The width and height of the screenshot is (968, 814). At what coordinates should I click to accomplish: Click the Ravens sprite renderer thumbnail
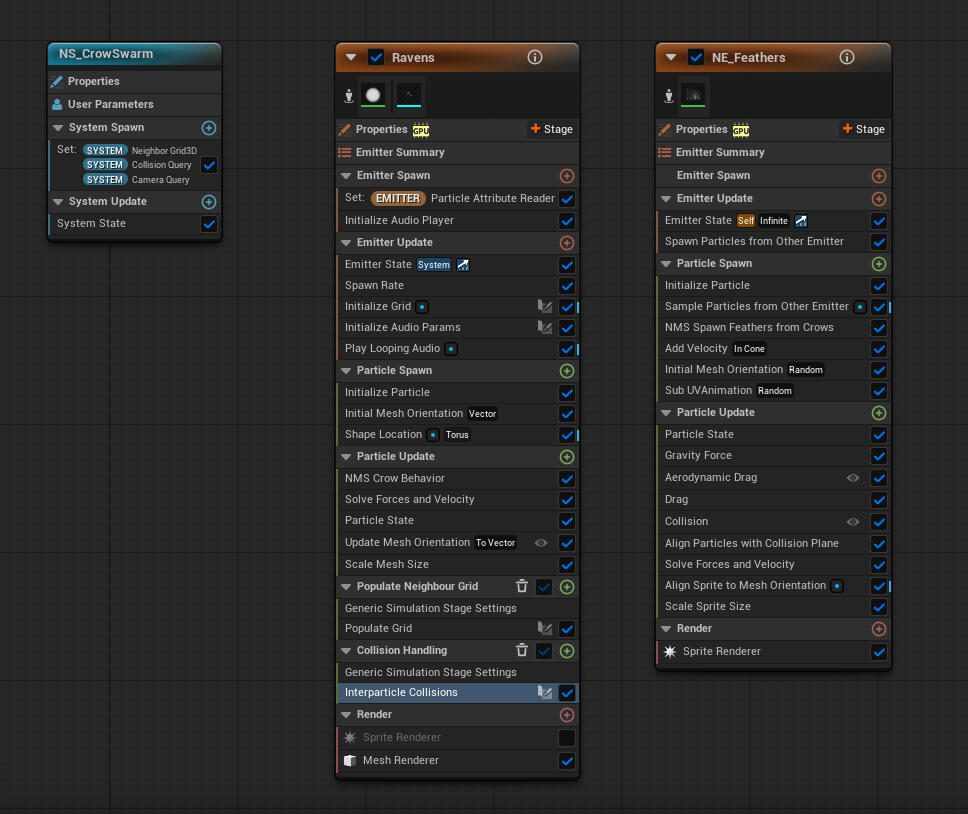coord(374,95)
